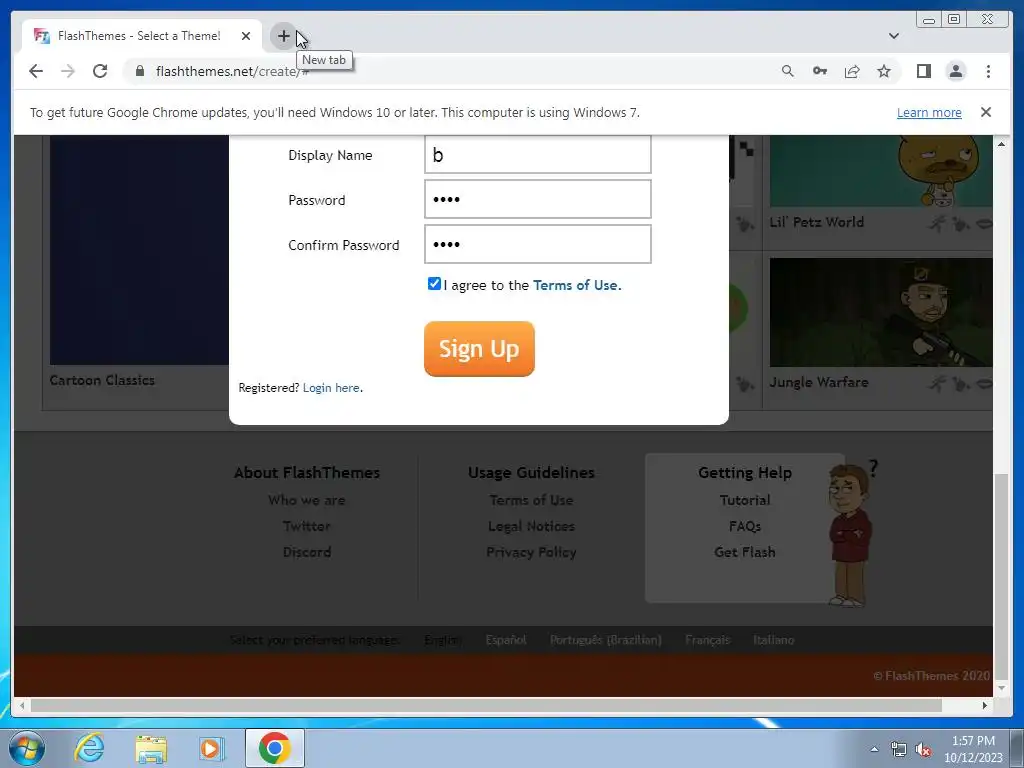This screenshot has height=768, width=1024.
Task: Open Windows Media Player from taskbar
Action: pos(212,748)
